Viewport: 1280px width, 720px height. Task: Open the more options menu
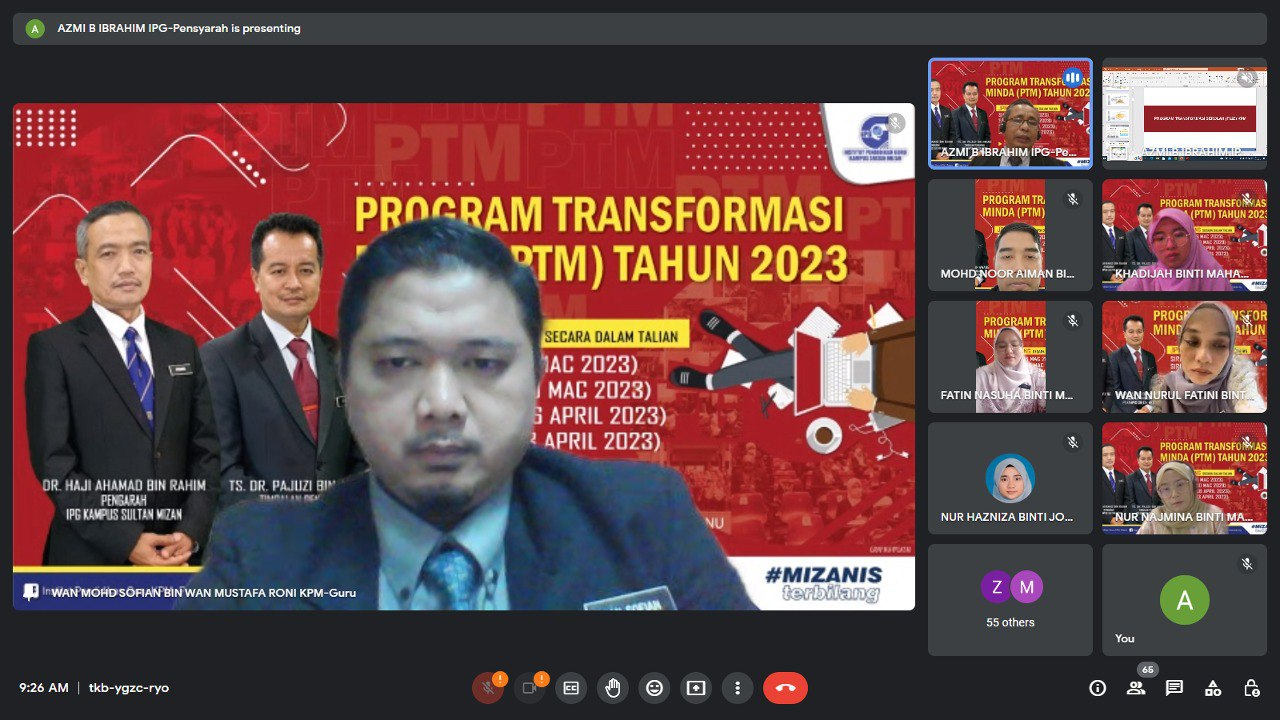737,688
